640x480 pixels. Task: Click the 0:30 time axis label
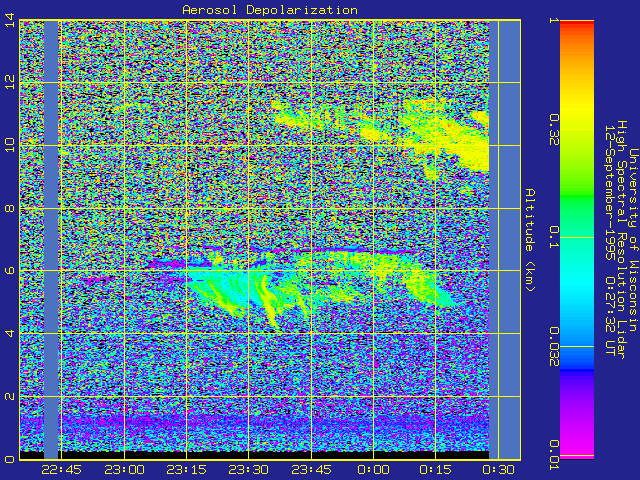(498, 470)
